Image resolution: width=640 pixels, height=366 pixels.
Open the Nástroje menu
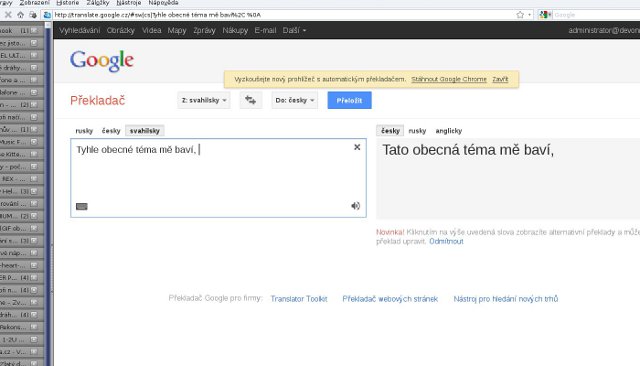129,3
